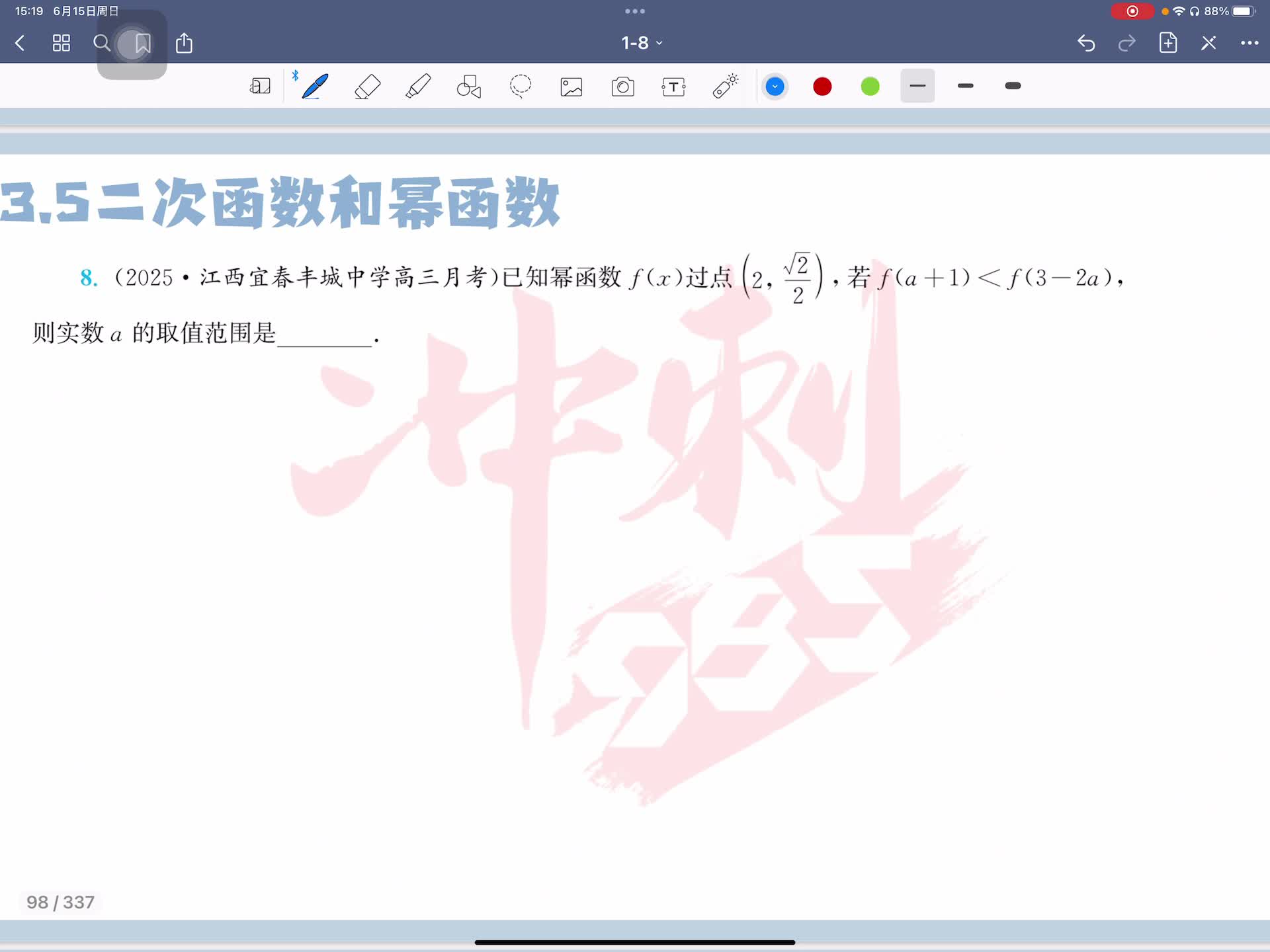The image size is (1270, 952).
Task: Open the camera tool
Action: click(622, 87)
